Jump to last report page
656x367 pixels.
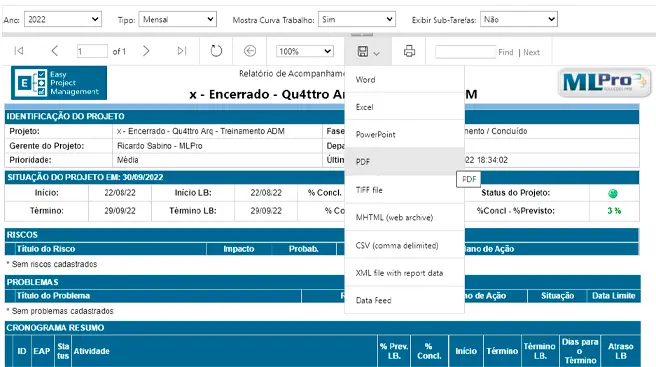pos(182,51)
